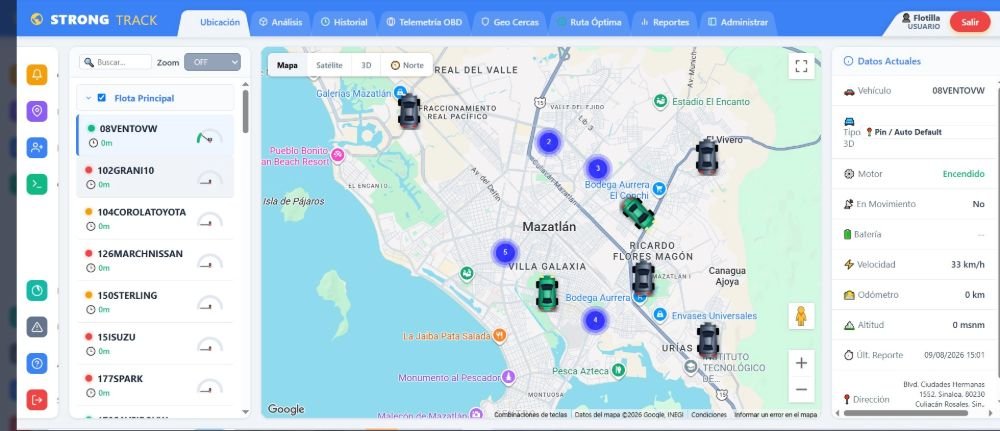Go to the Geo Cercas tab

click(510, 22)
